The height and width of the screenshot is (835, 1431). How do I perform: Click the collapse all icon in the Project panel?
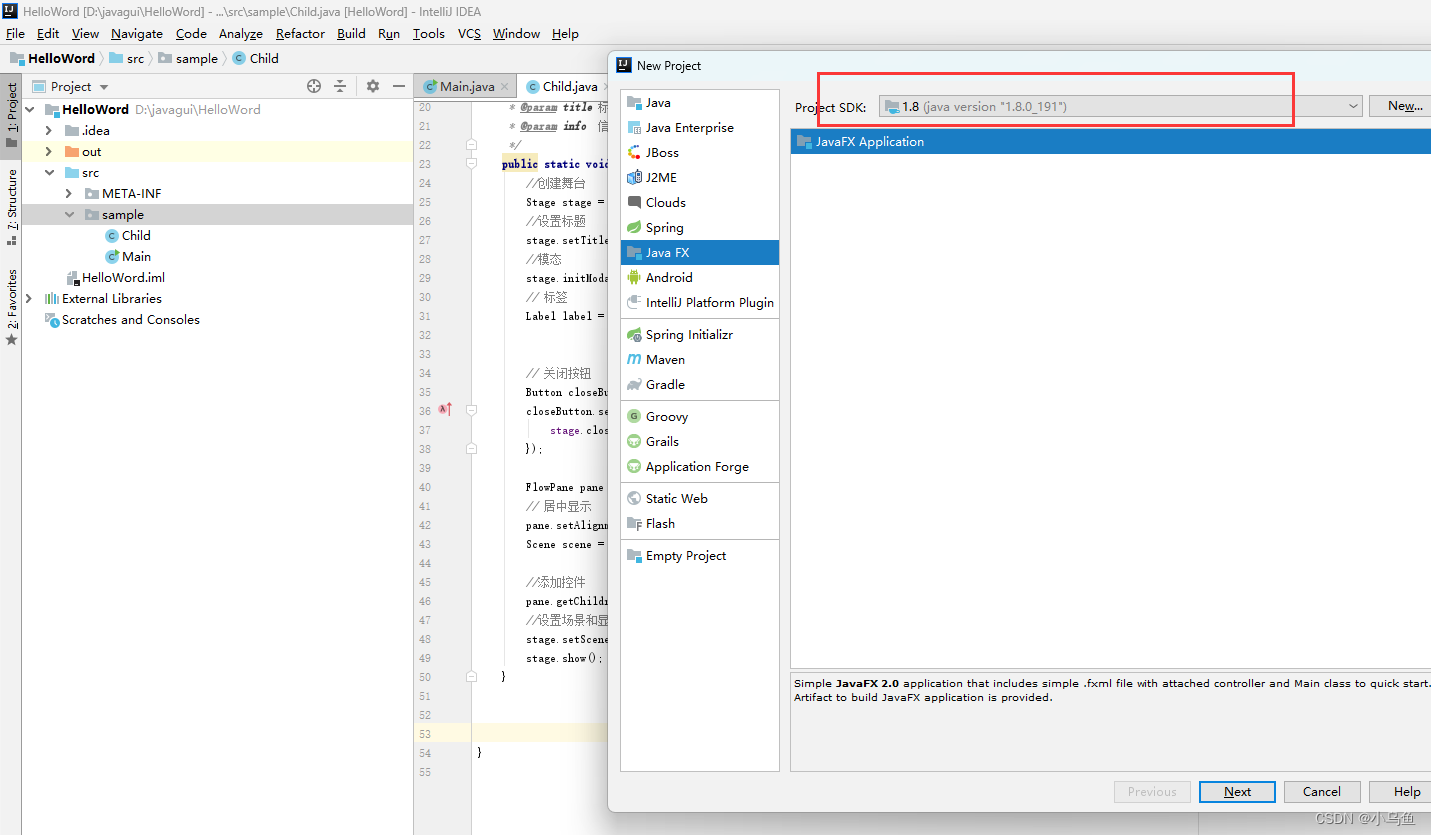point(340,87)
